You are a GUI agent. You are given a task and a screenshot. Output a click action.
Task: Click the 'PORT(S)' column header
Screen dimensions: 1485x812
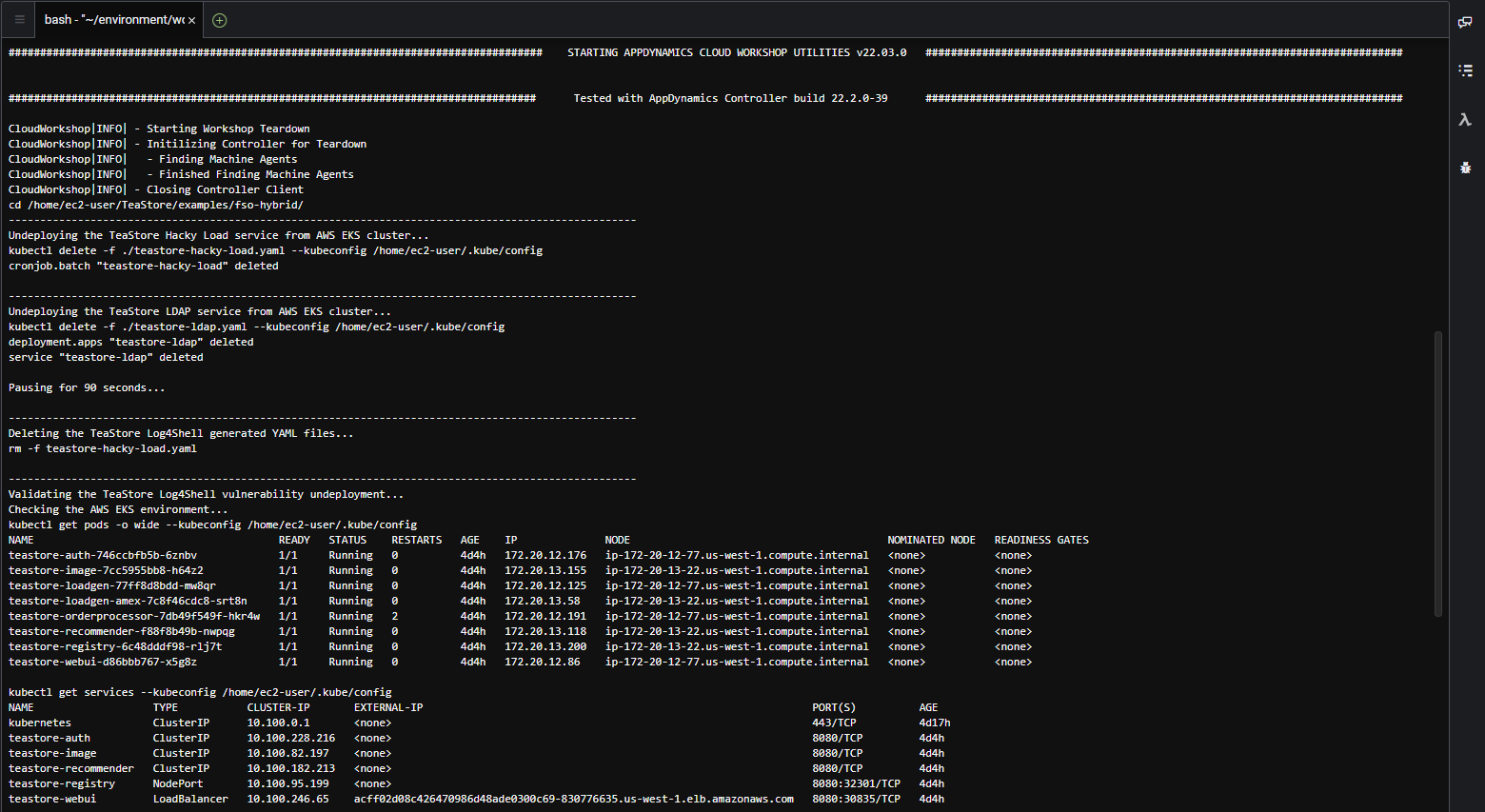pyautogui.click(x=834, y=707)
